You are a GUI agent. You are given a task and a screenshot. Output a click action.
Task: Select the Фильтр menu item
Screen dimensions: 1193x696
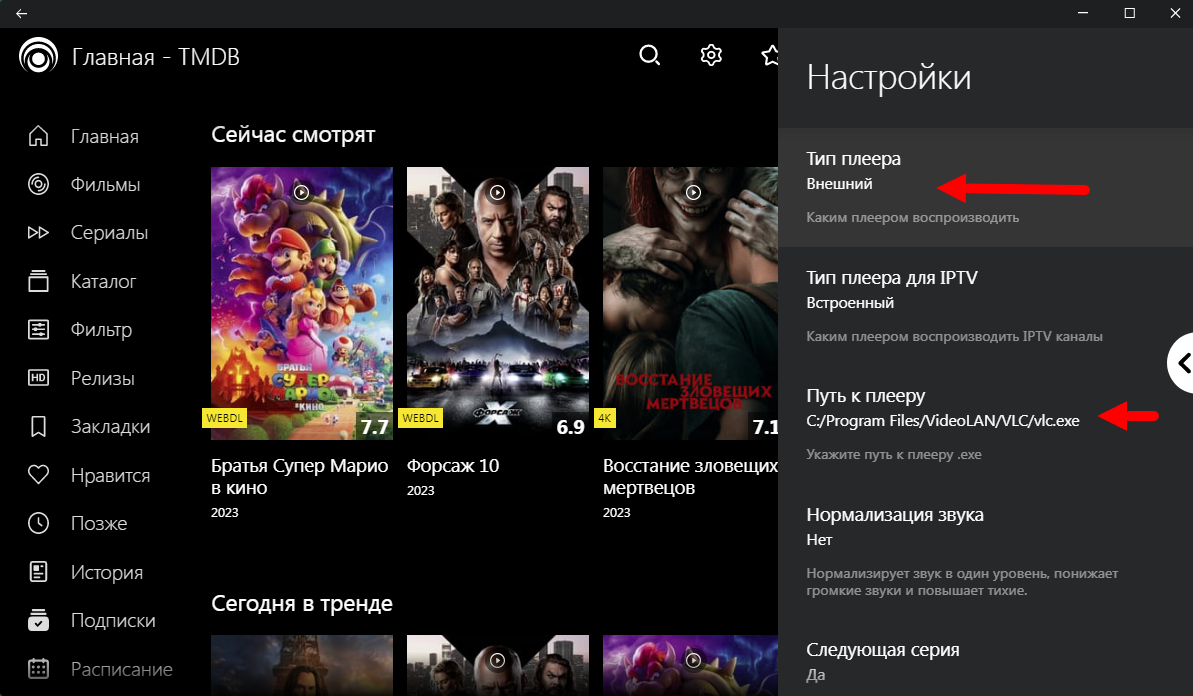click(x=101, y=330)
